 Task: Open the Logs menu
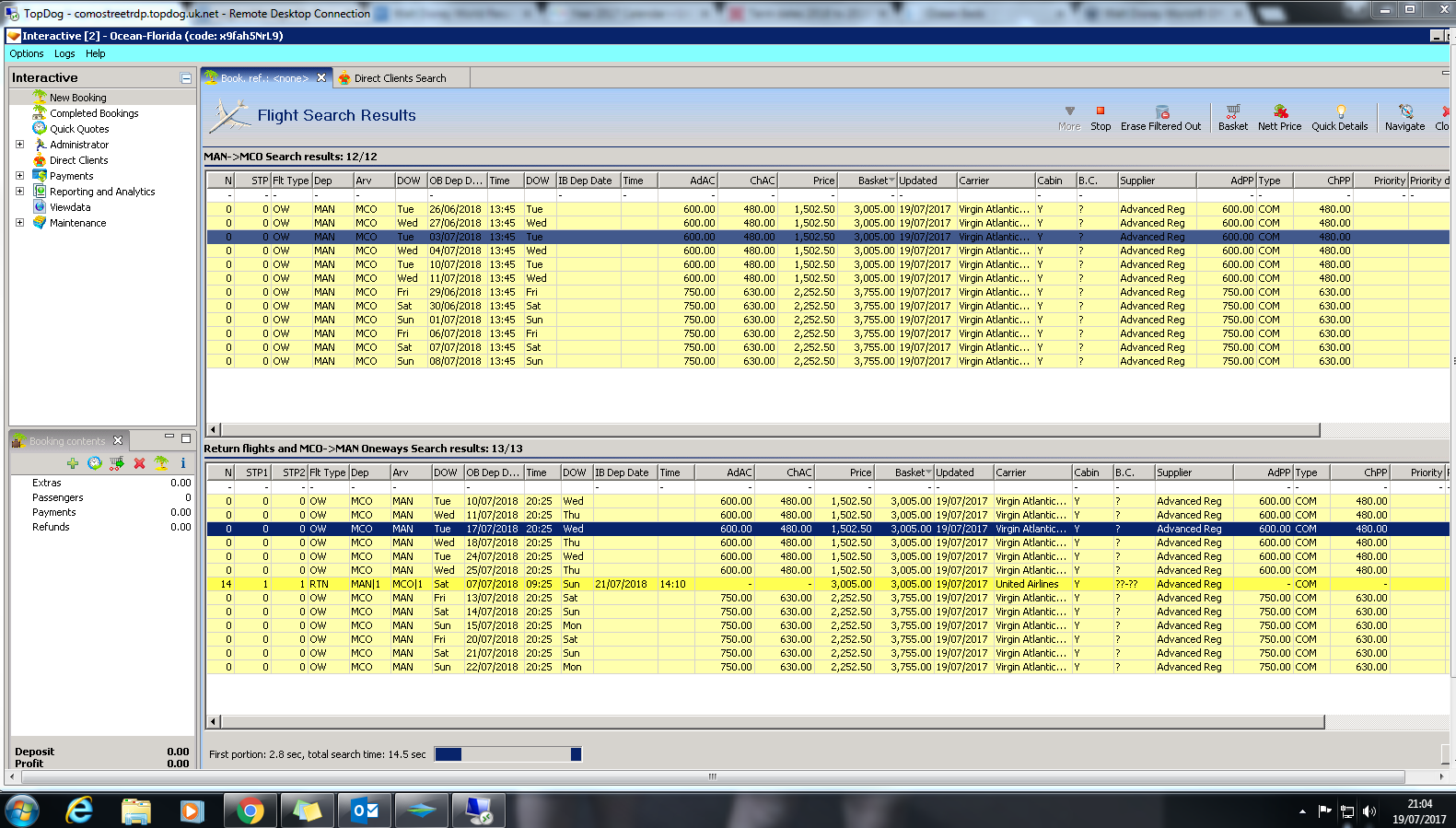(64, 53)
